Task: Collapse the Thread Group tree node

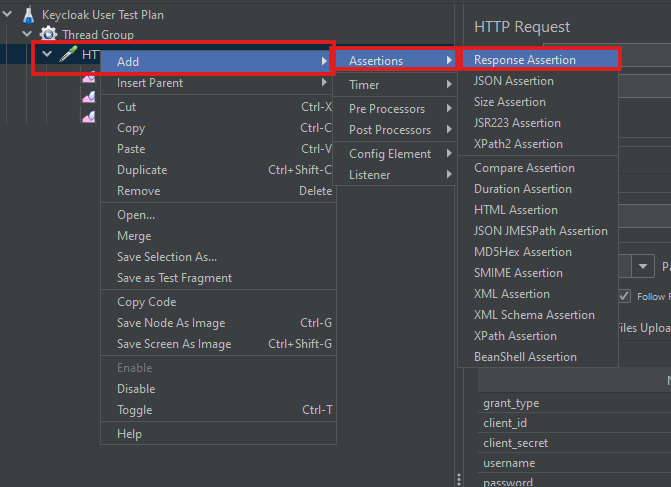Action: coord(27,33)
